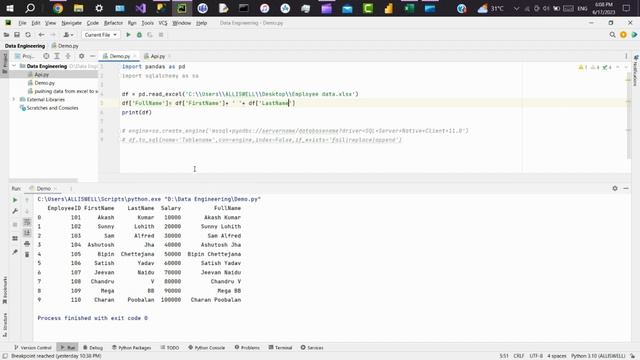This screenshot has width=640, height=360.
Task: Open the Navigate menu
Action: 71,23
